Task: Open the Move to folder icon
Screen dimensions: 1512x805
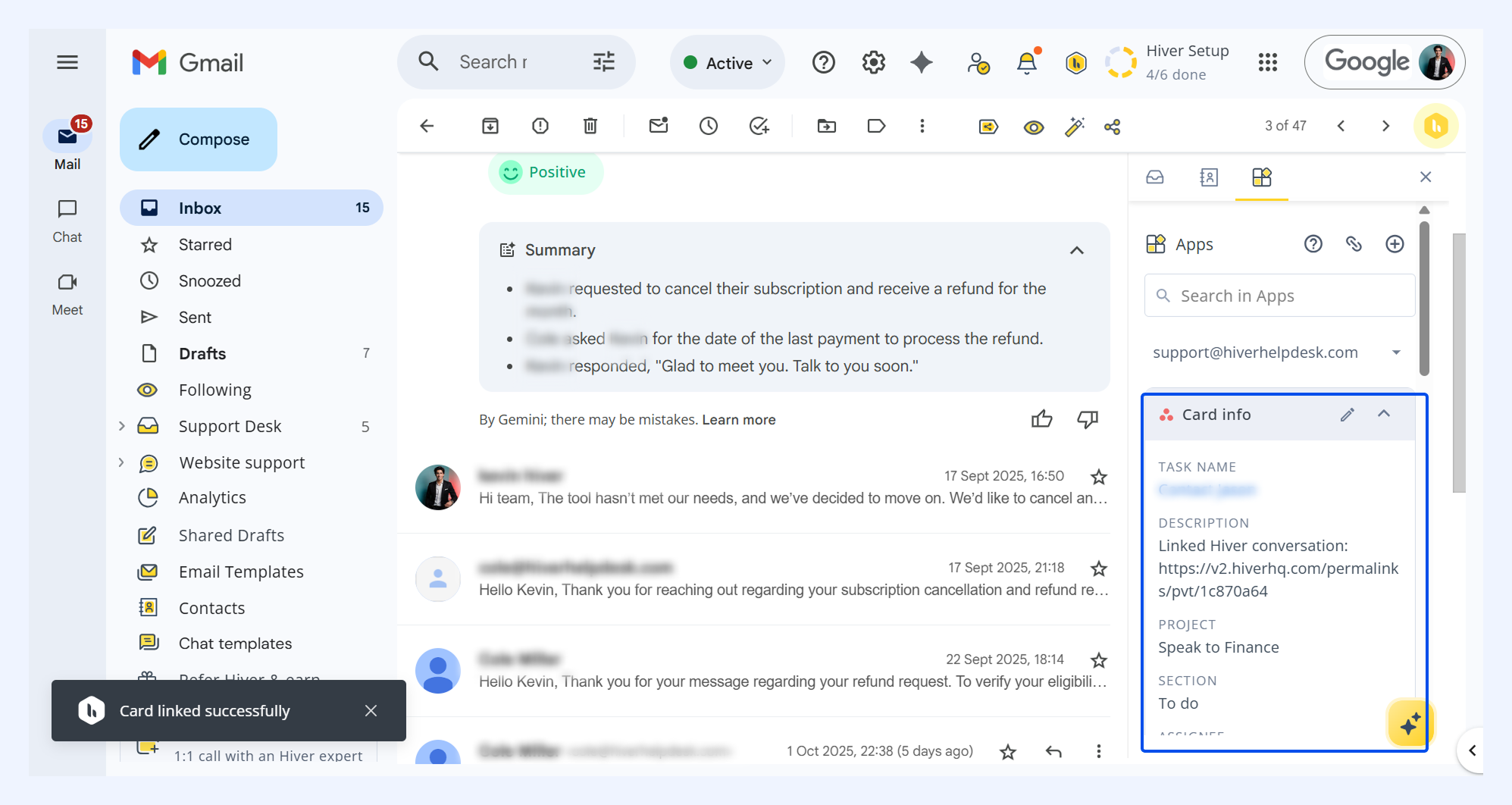Action: [827, 126]
